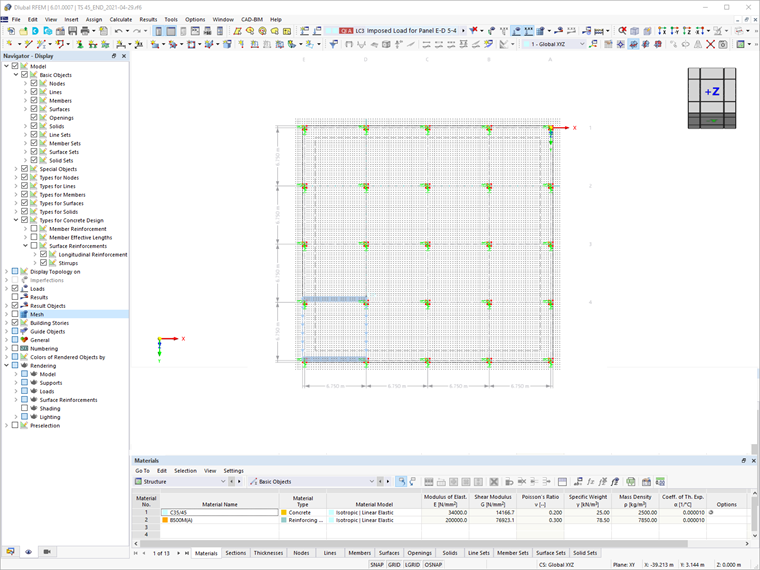Image resolution: width=760 pixels, height=570 pixels.
Task: Collapse the Rendering tree node
Action: pos(6,365)
